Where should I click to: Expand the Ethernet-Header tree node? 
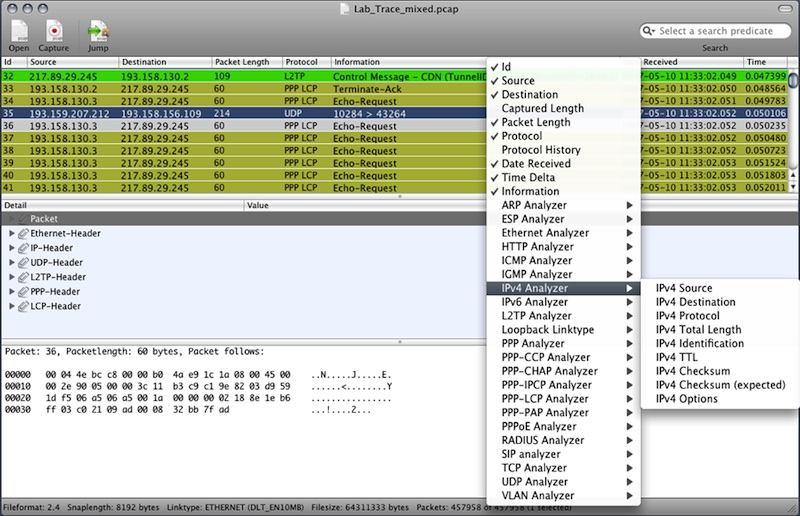point(13,234)
